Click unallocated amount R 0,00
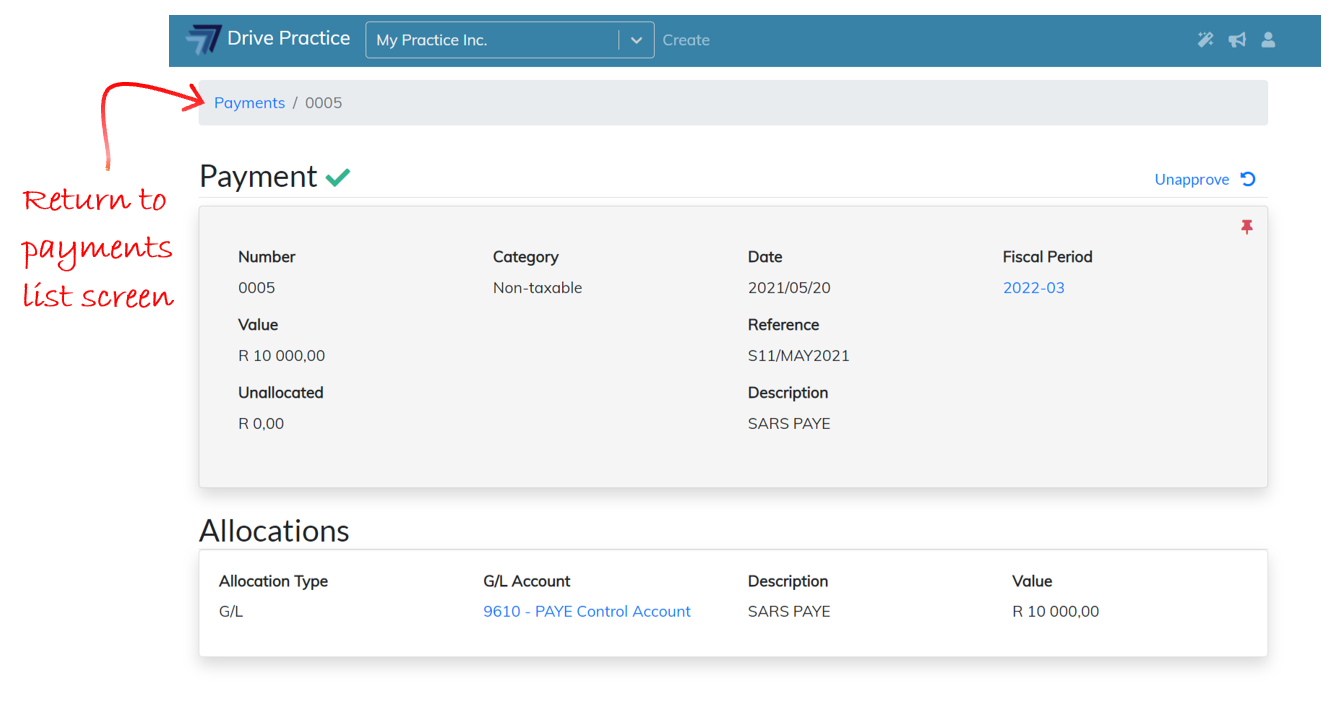The height and width of the screenshot is (707, 1343). click(x=261, y=424)
